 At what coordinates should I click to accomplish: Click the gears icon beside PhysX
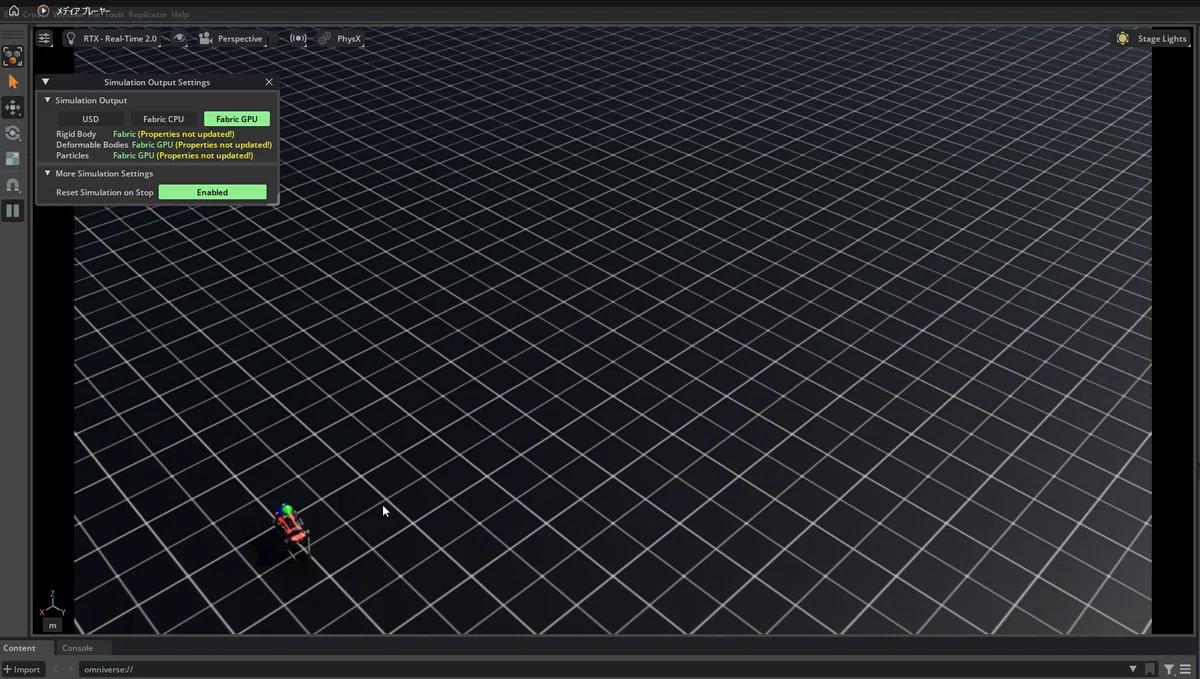tap(325, 39)
